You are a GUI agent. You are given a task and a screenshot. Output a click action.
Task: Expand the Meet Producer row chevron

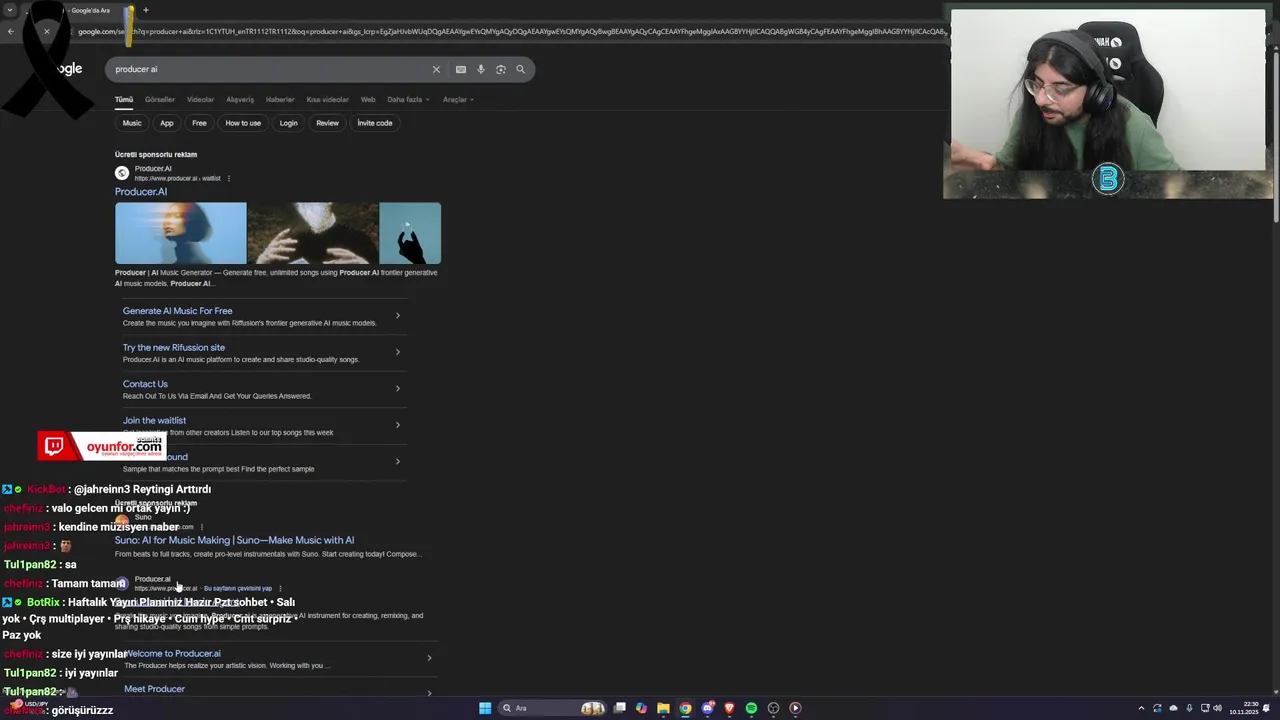tap(429, 692)
